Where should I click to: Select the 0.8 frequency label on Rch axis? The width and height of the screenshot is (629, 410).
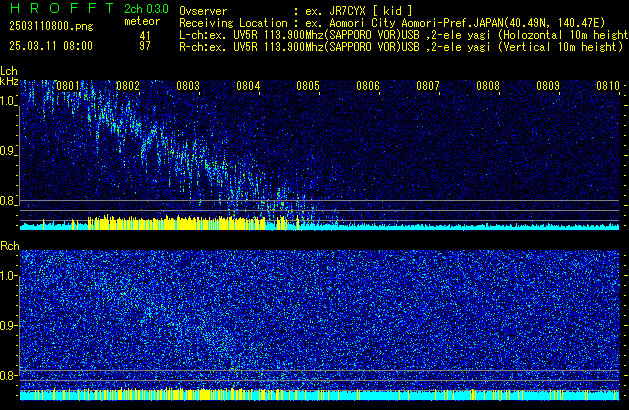pyautogui.click(x=7, y=375)
